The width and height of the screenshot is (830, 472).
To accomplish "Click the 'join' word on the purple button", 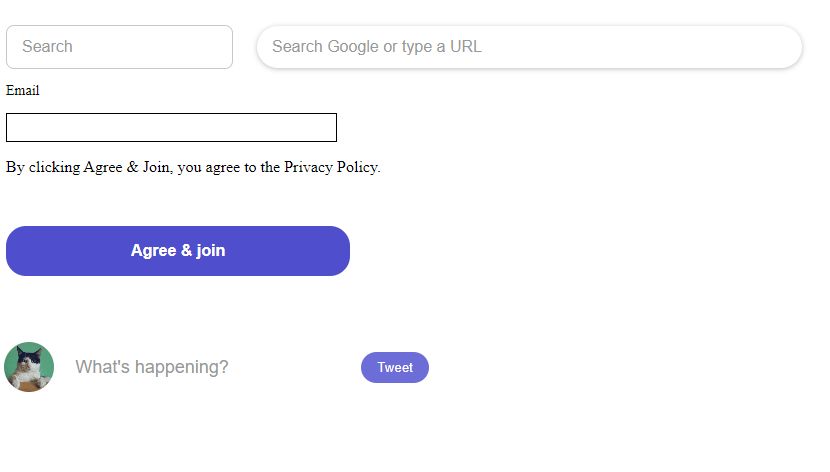I will (211, 251).
